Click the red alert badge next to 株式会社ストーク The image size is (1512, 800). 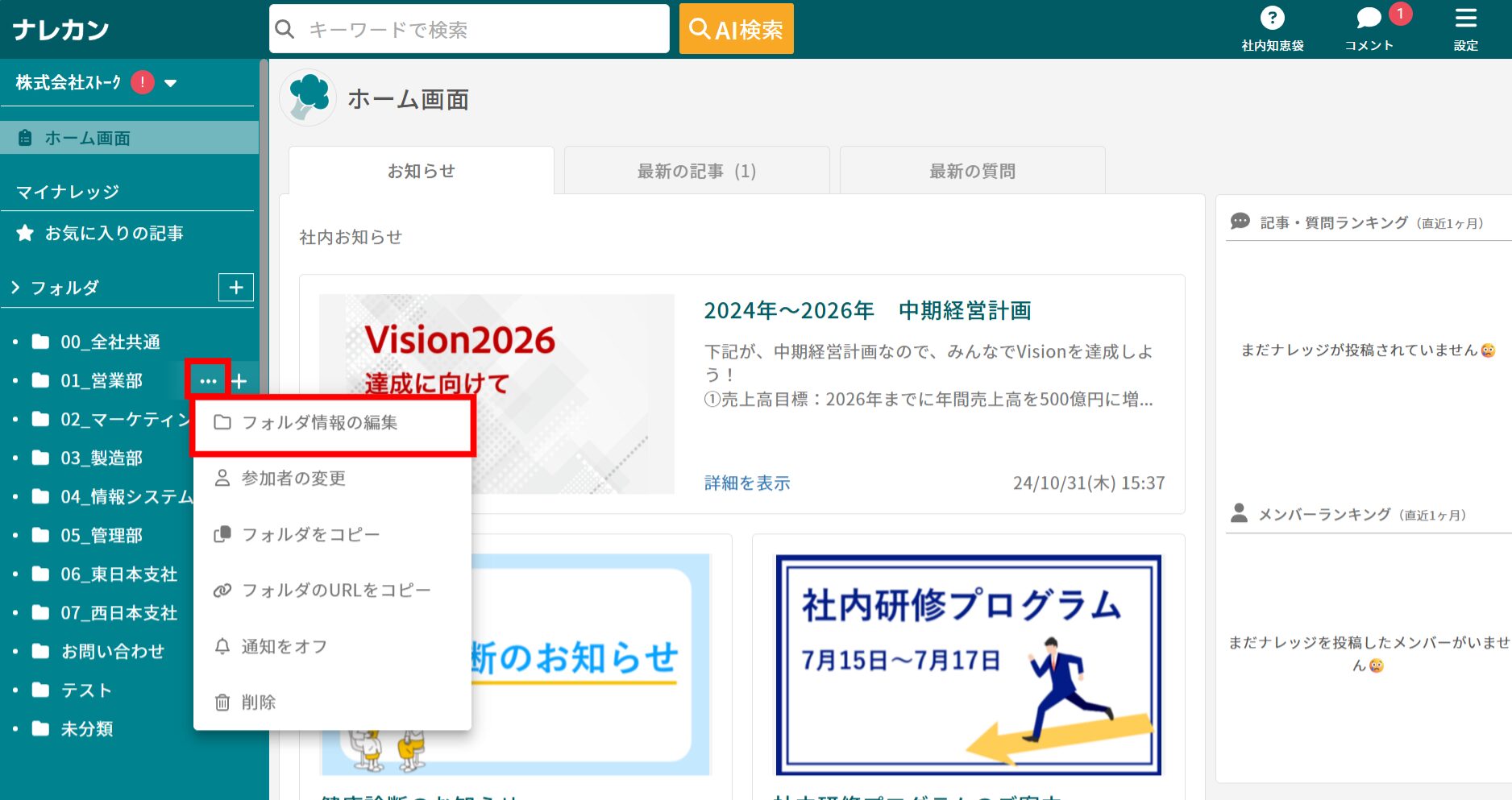143,82
